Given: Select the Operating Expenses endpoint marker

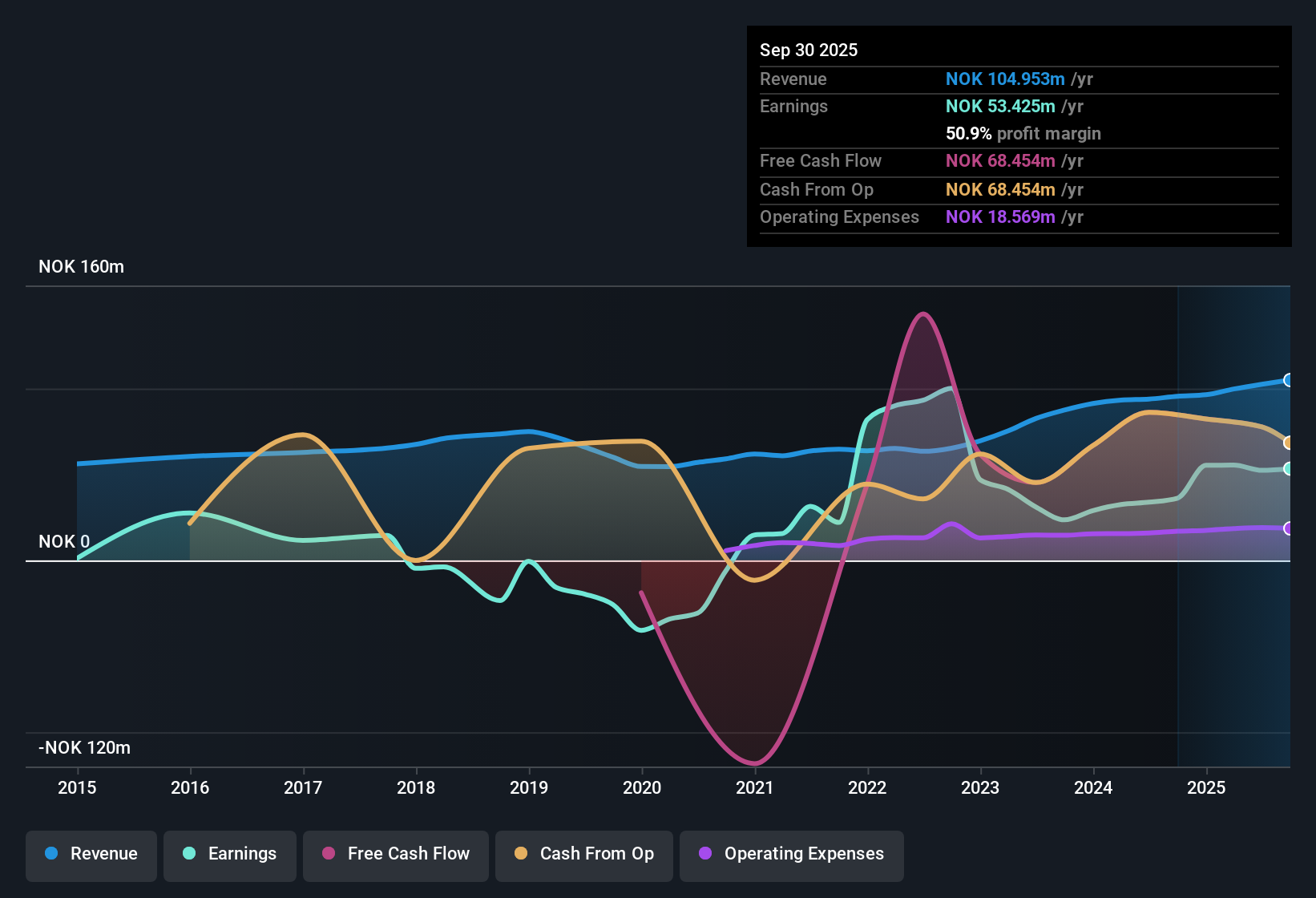Looking at the screenshot, I should pyautogui.click(x=1288, y=528).
